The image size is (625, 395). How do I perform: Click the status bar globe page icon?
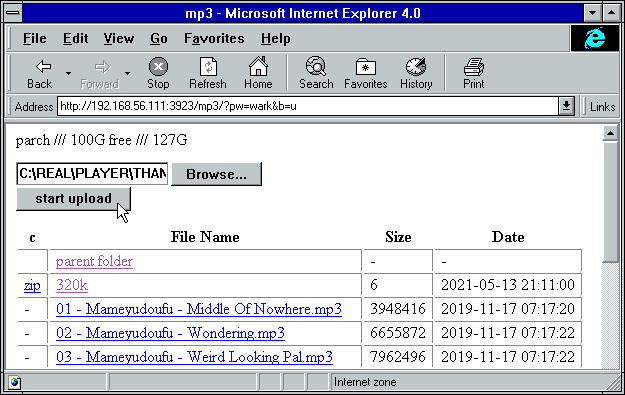tap(14, 382)
